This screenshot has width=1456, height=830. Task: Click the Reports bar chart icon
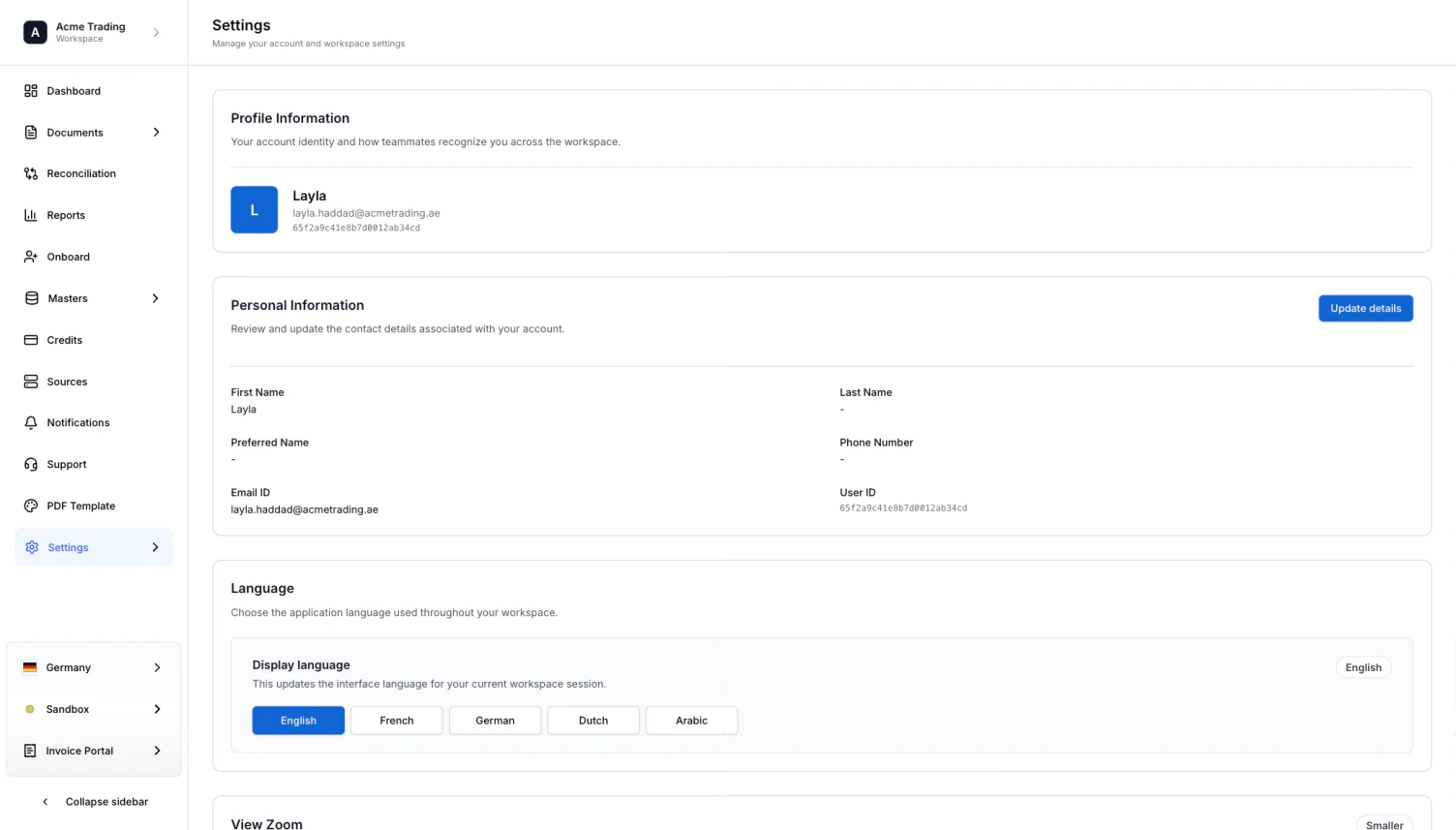click(x=31, y=215)
